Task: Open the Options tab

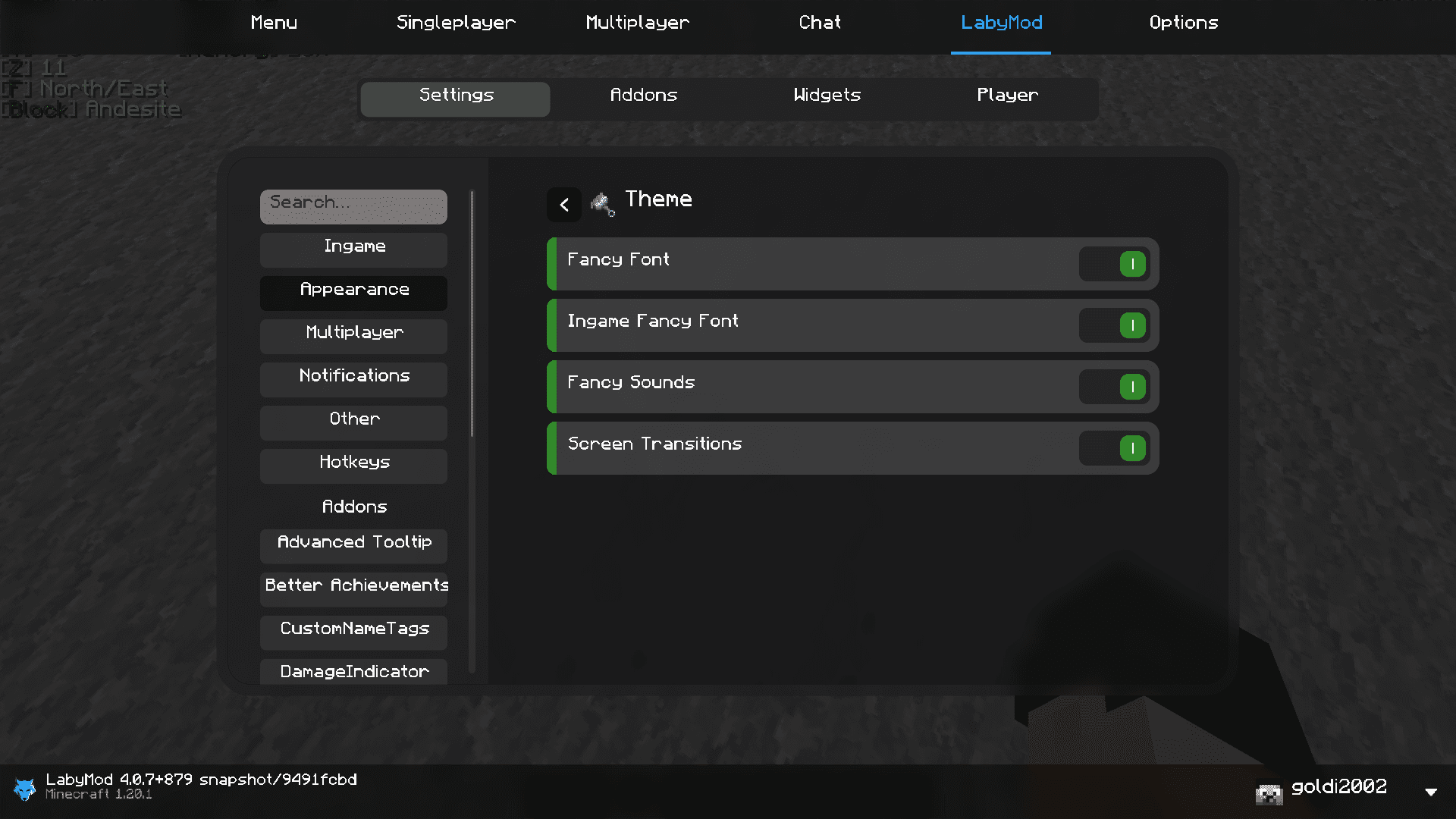Action: point(1184,23)
